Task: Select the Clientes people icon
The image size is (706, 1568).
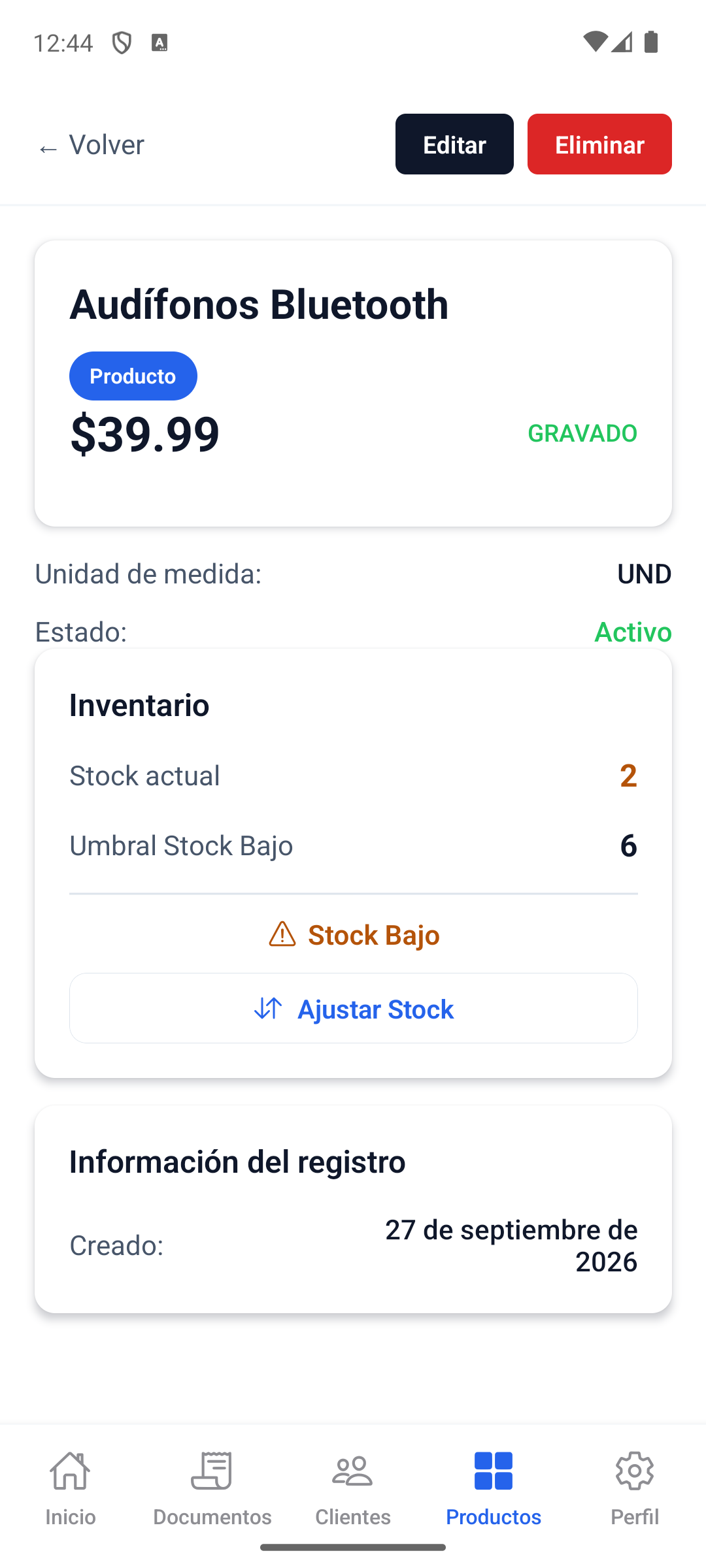Action: 352,1471
